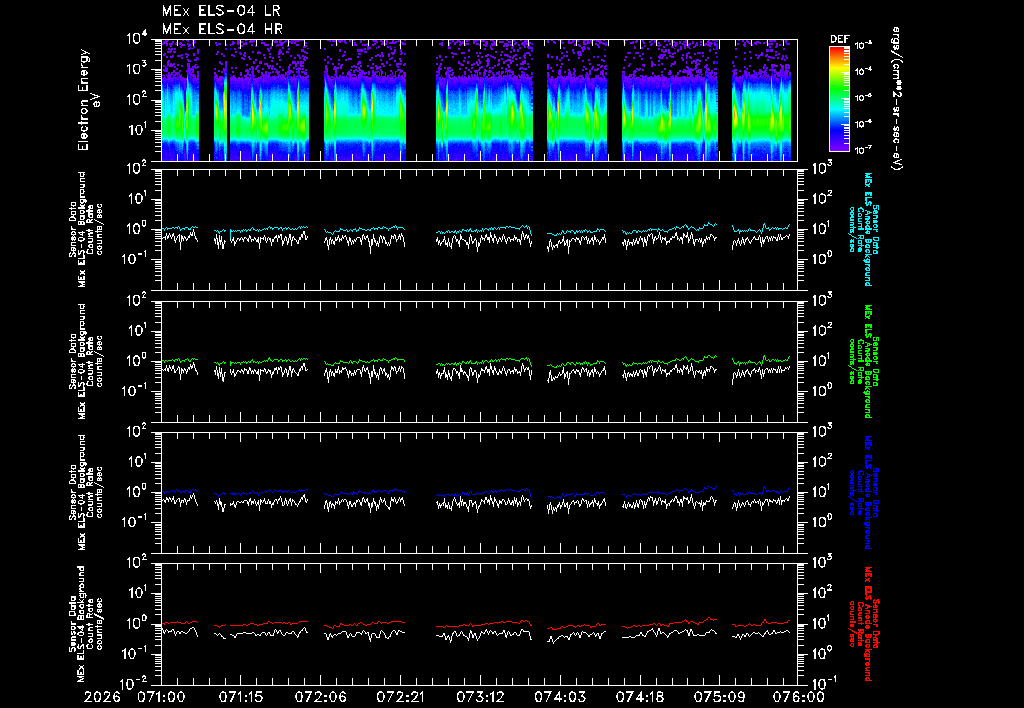Click the 074:03 time axis label

[560, 697]
